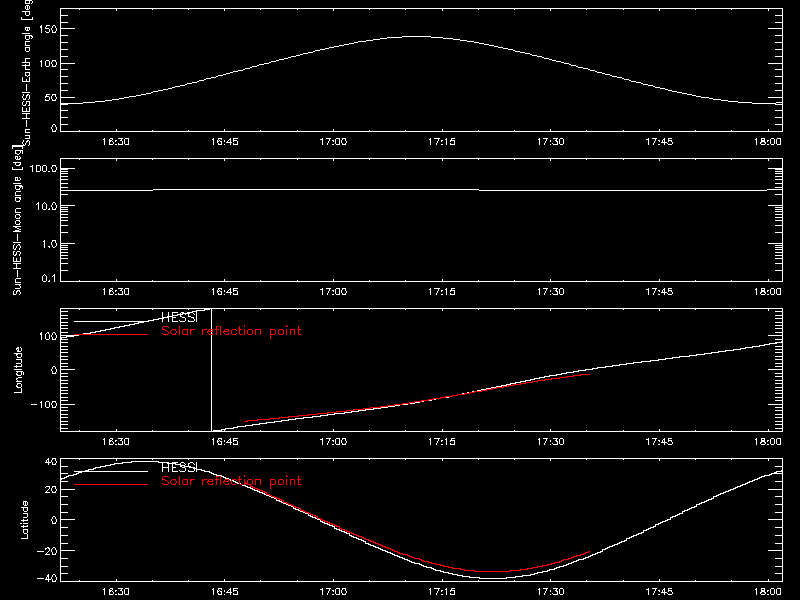Image resolution: width=800 pixels, height=600 pixels.
Task: Click red legend line sample in Longitude plot
Action: click(111, 335)
